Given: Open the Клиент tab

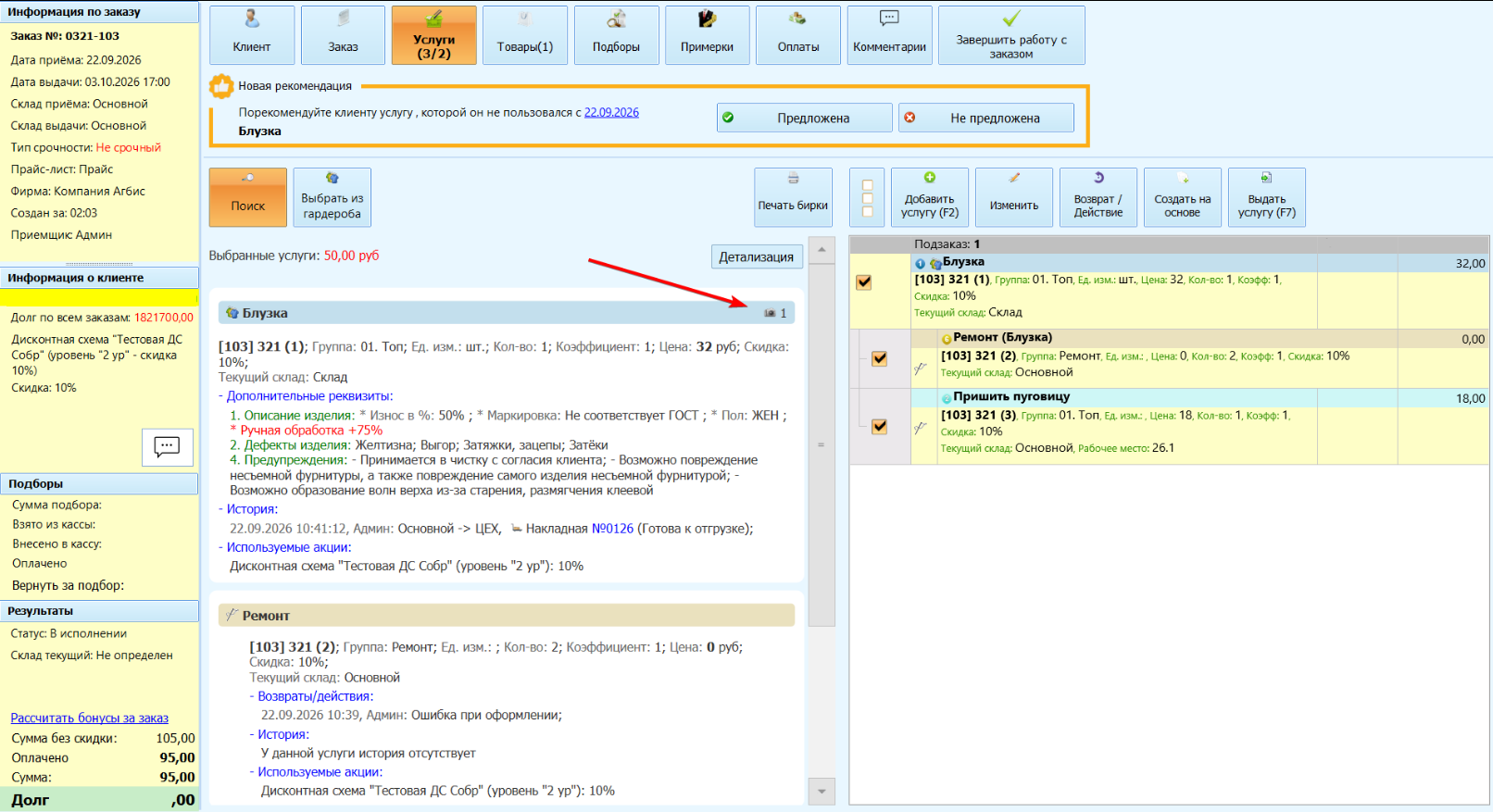Looking at the screenshot, I should [x=252, y=35].
